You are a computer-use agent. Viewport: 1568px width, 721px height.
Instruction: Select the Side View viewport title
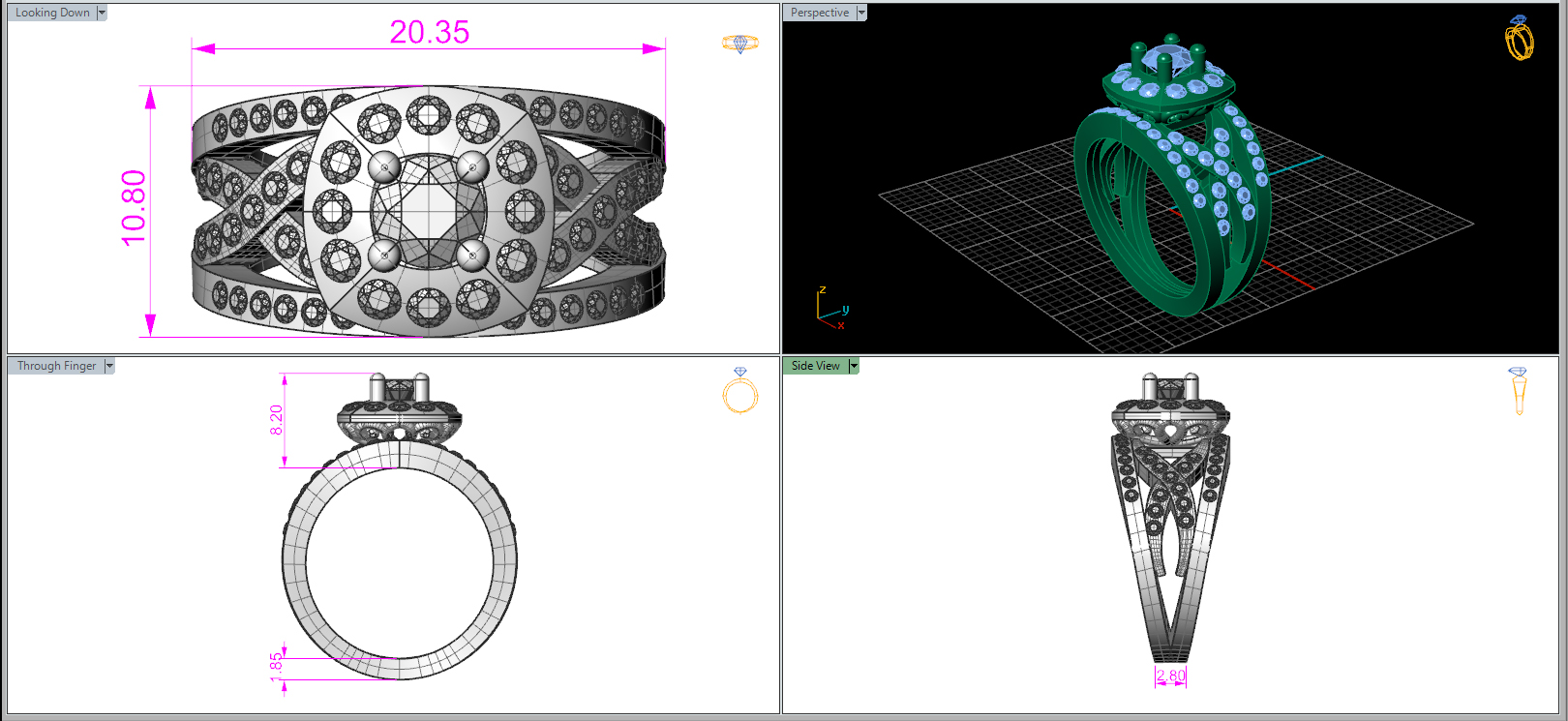tap(816, 366)
